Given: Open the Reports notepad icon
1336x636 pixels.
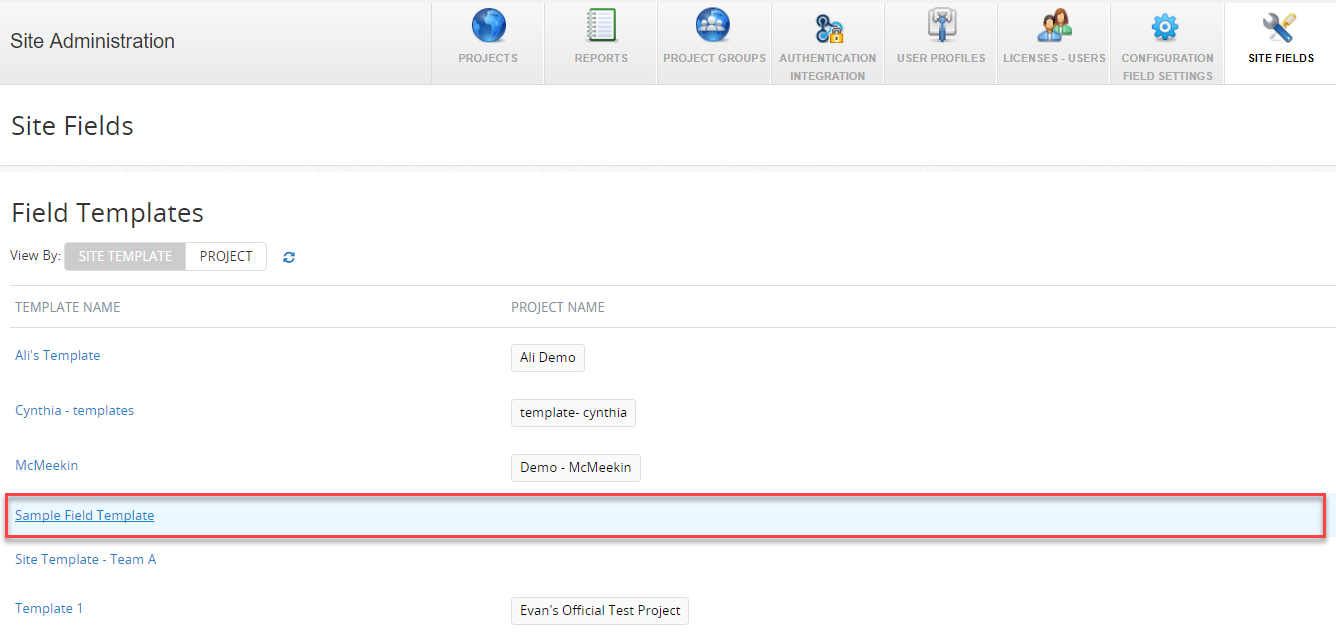Looking at the screenshot, I should 601,26.
